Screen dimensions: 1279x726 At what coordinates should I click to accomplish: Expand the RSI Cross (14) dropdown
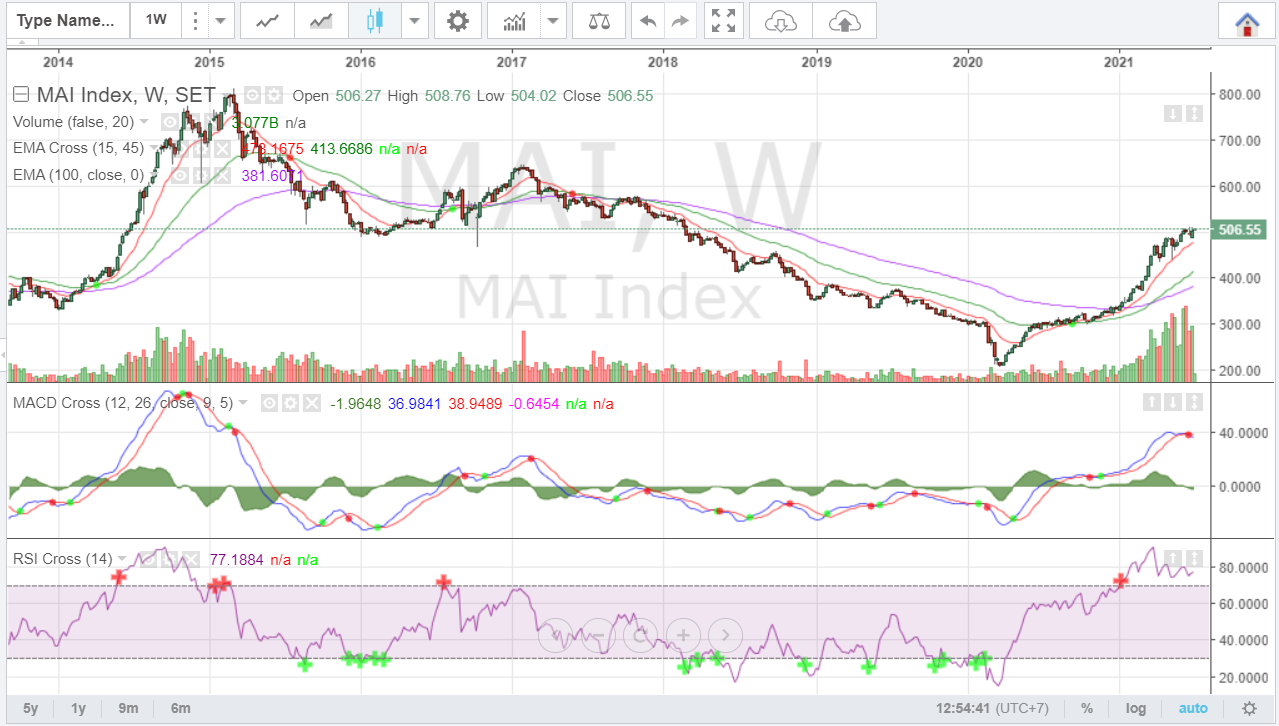coord(122,559)
